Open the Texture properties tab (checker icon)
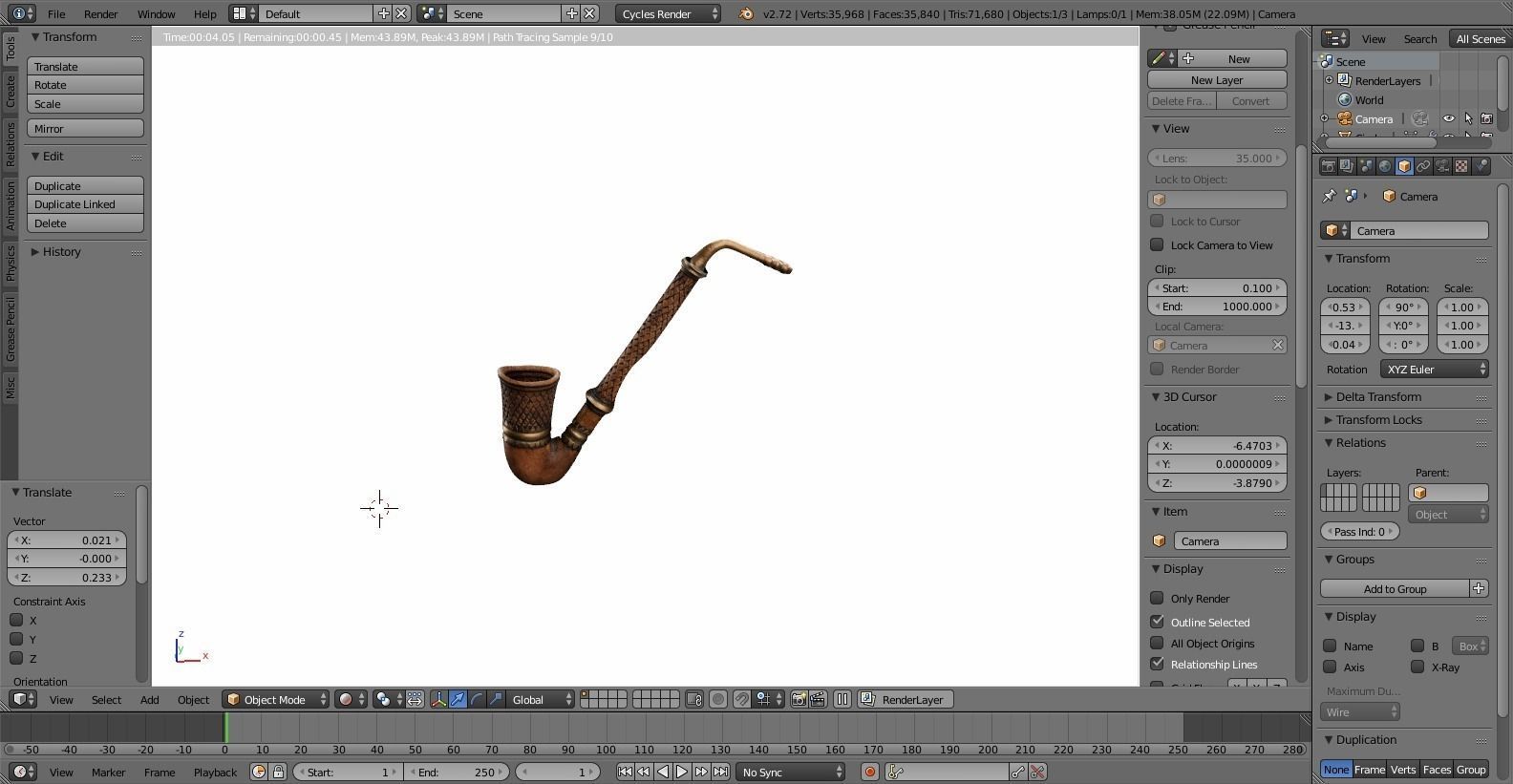The height and width of the screenshot is (784, 1513). click(x=1461, y=166)
